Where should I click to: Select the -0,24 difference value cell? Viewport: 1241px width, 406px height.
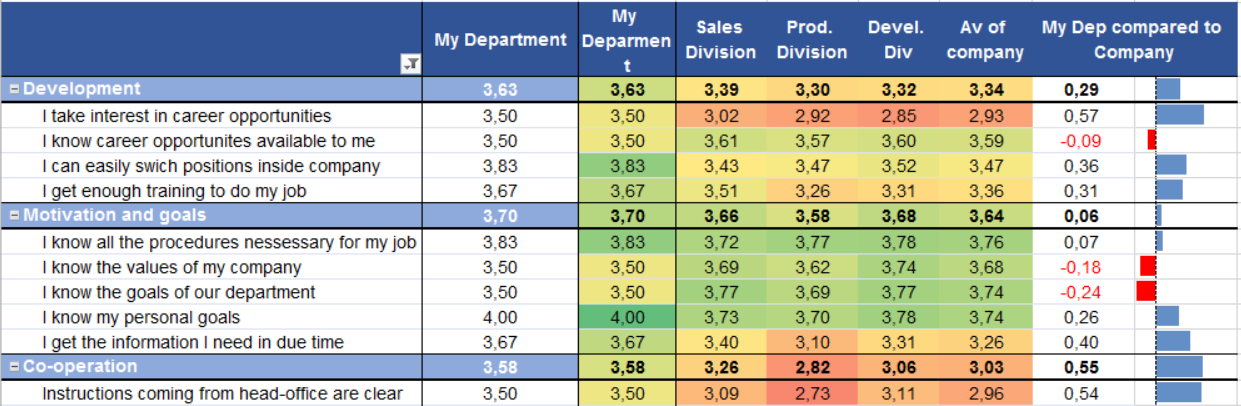click(1082, 292)
